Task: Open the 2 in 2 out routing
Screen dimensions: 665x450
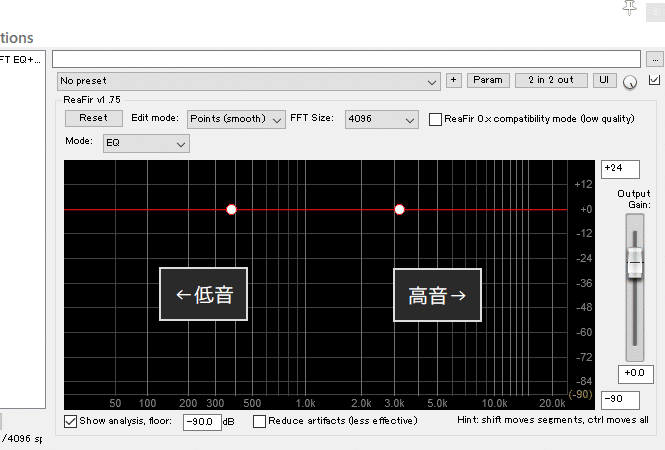Action: point(551,80)
